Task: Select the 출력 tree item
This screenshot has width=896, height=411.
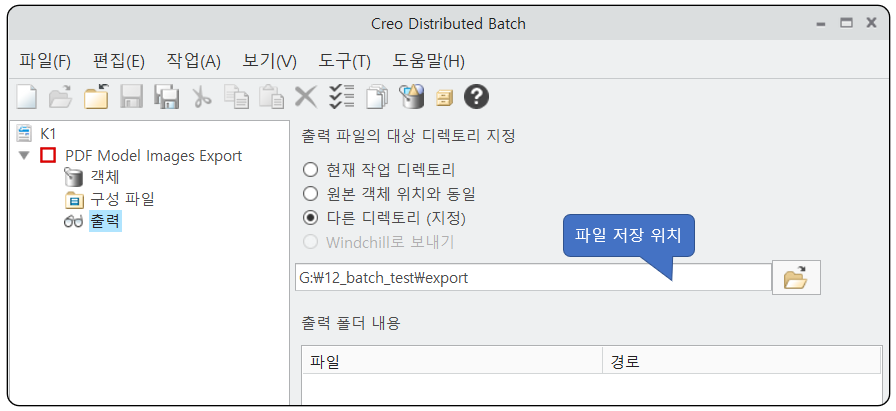Action: click(x=105, y=222)
